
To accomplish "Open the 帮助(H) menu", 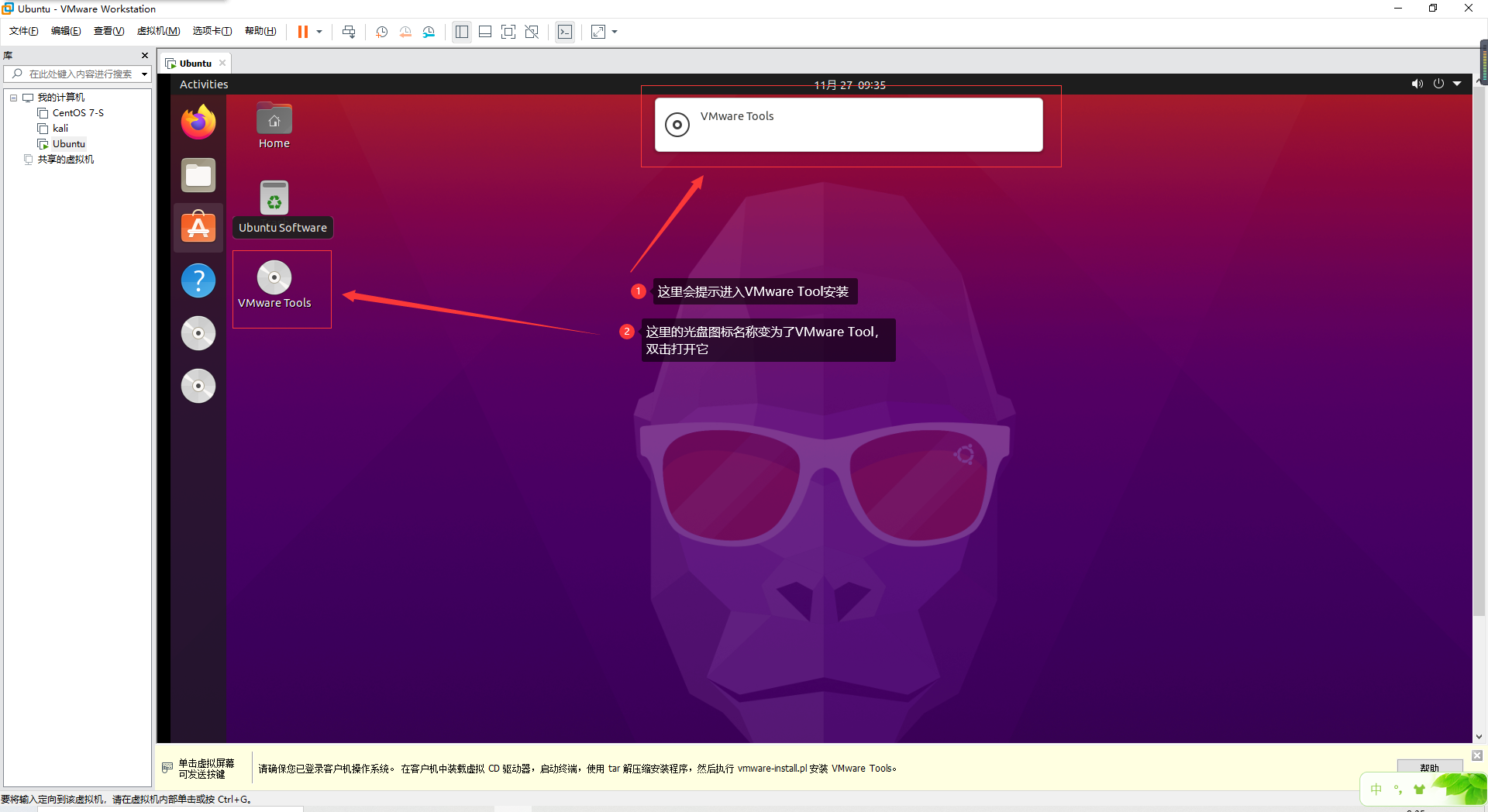I will (260, 31).
